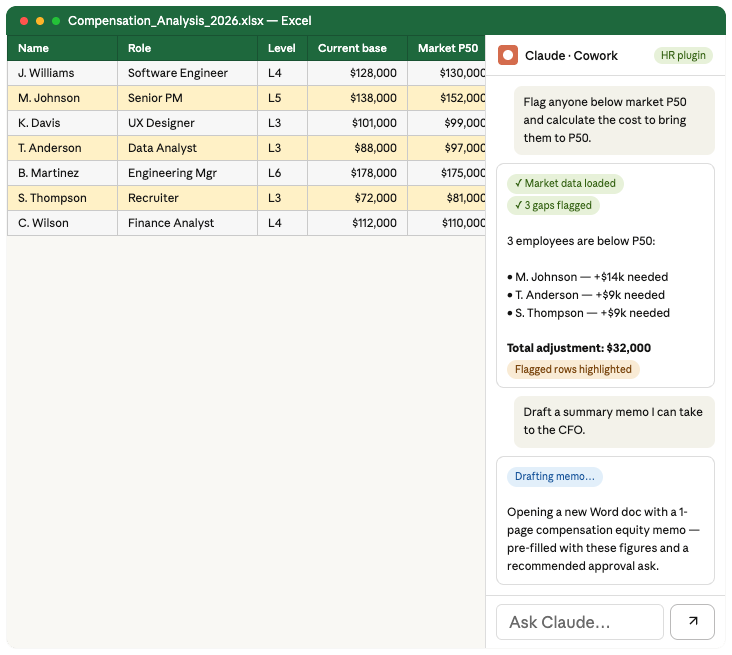Select the $152,000 Market P50 cell

pos(446,98)
